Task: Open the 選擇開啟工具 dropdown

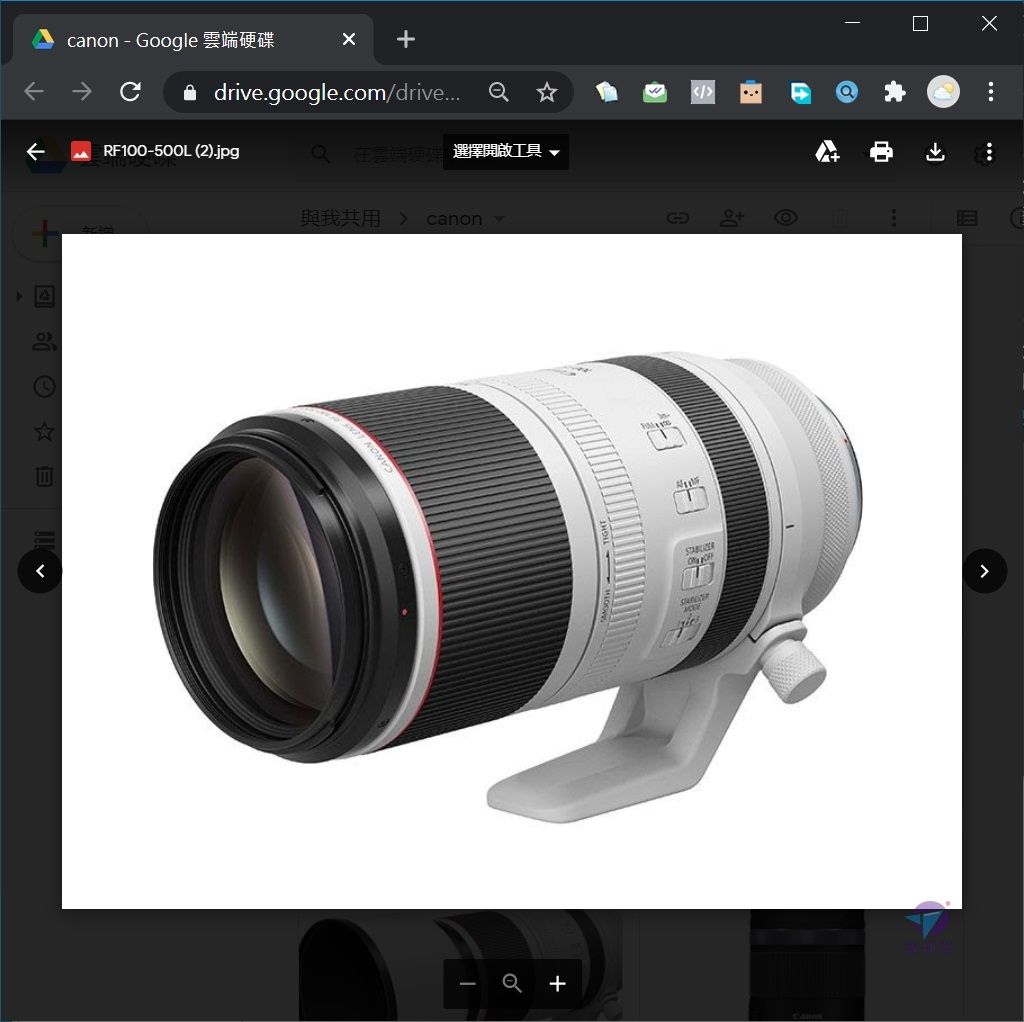Action: tap(505, 152)
